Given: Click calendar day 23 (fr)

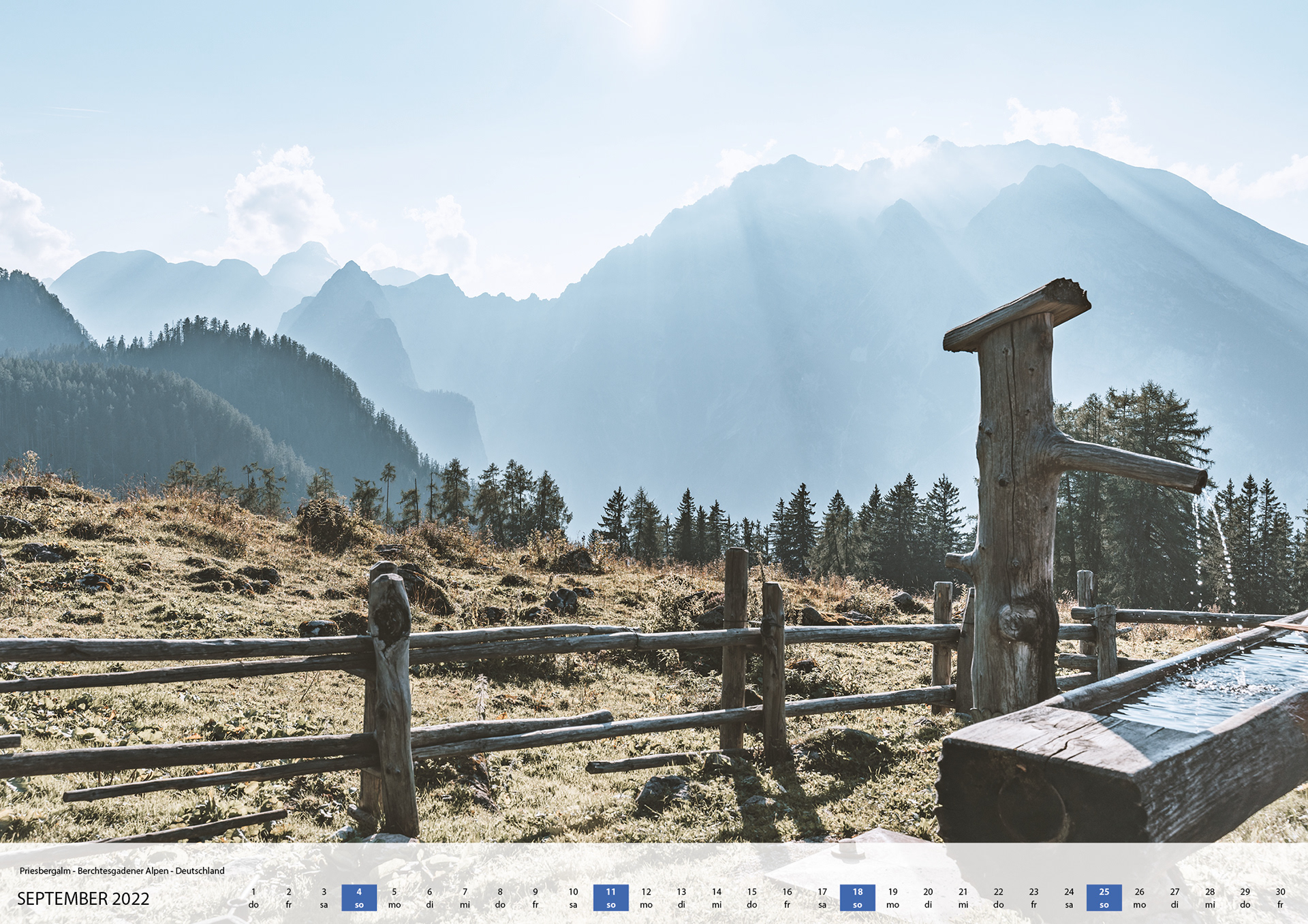Looking at the screenshot, I should (x=1033, y=897).
